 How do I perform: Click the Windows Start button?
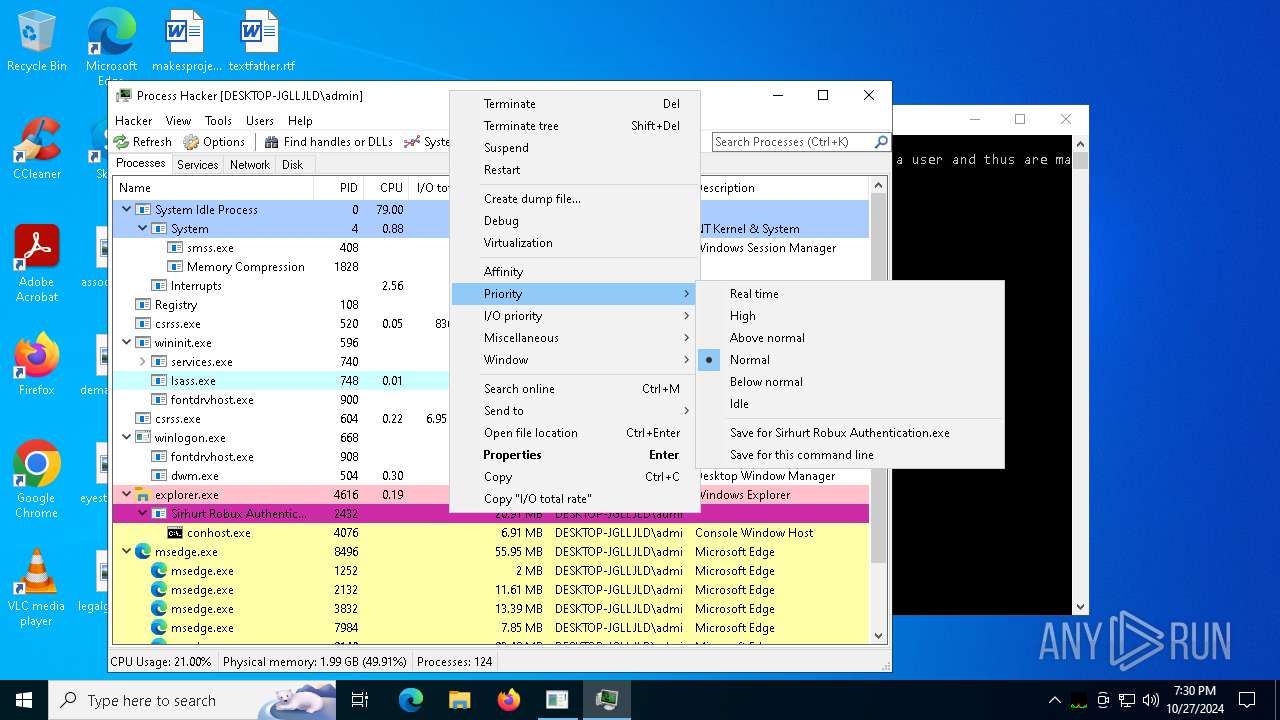point(24,700)
